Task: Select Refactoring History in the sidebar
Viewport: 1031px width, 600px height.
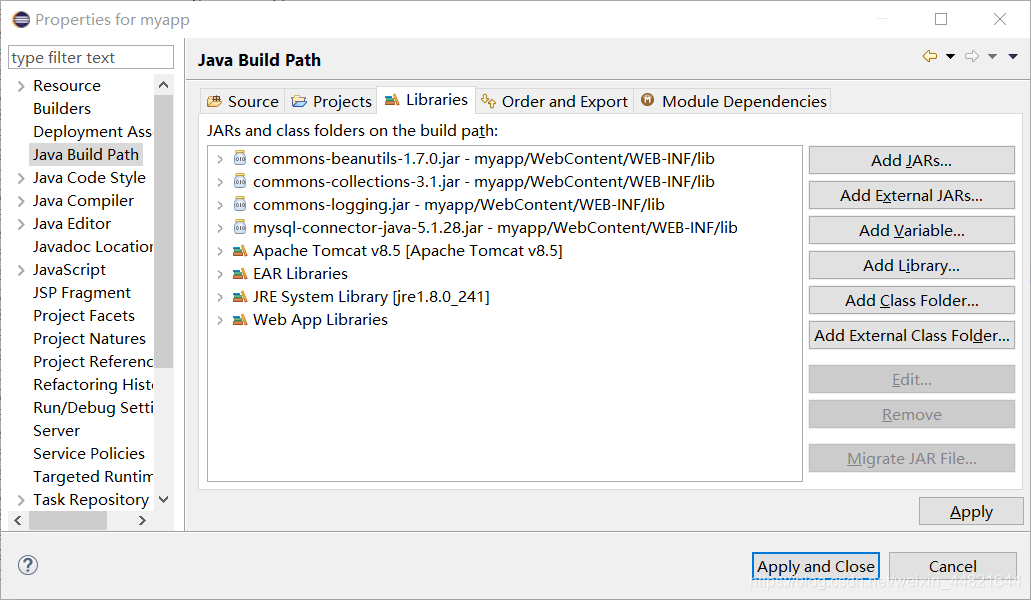Action: click(x=92, y=384)
